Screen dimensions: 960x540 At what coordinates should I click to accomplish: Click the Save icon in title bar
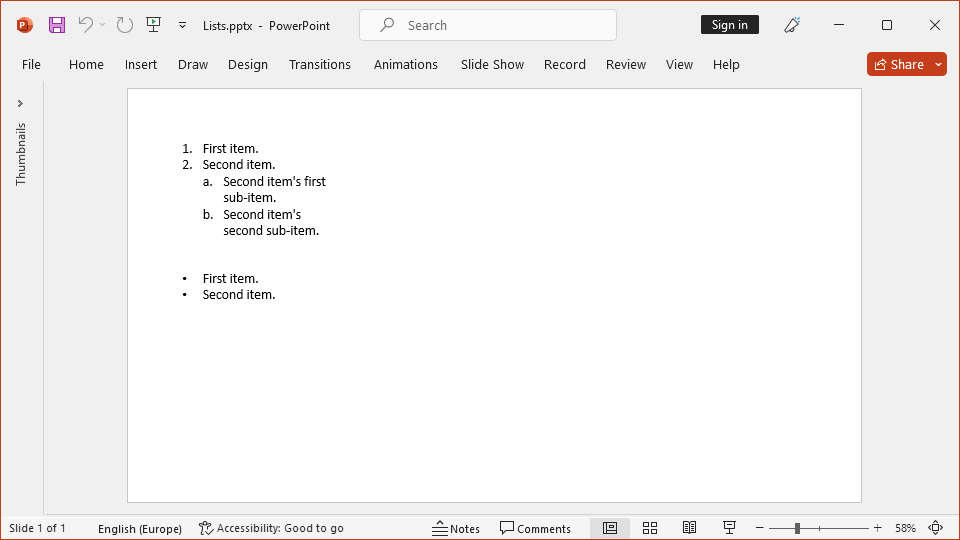click(x=57, y=25)
